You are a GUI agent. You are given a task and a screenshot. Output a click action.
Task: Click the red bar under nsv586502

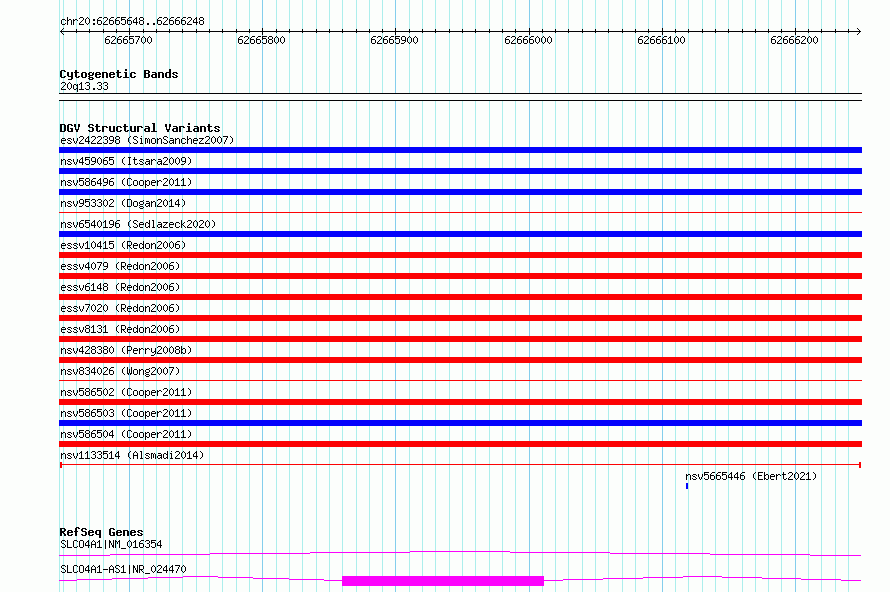coord(460,402)
